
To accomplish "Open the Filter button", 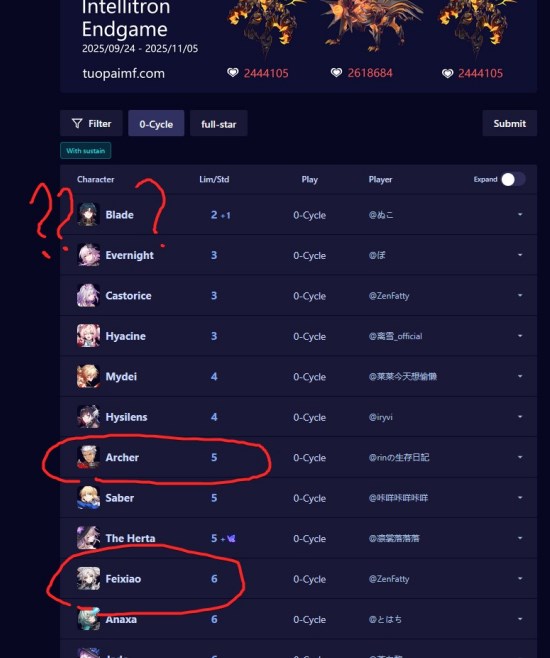I will pyautogui.click(x=91, y=123).
